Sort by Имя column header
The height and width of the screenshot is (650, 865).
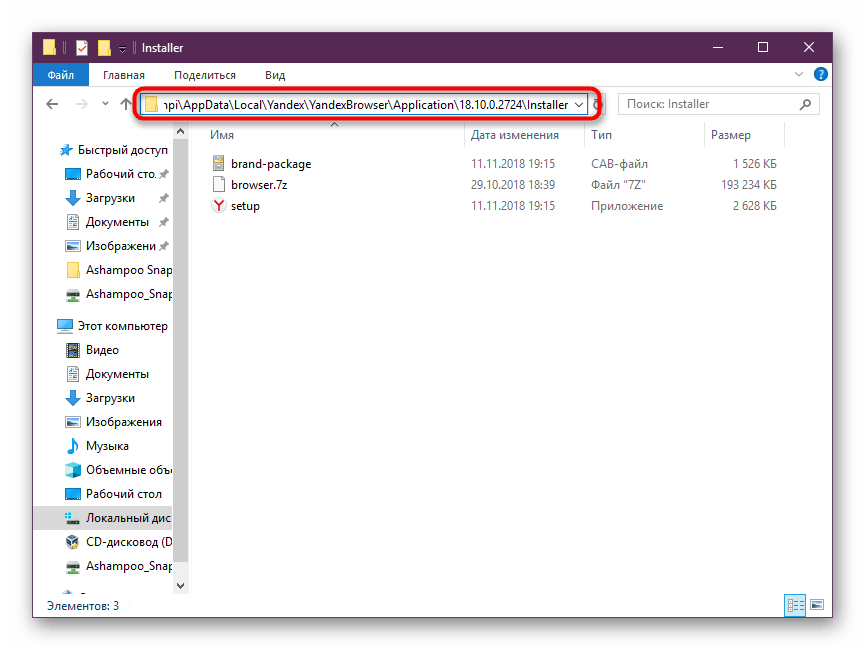[x=222, y=135]
